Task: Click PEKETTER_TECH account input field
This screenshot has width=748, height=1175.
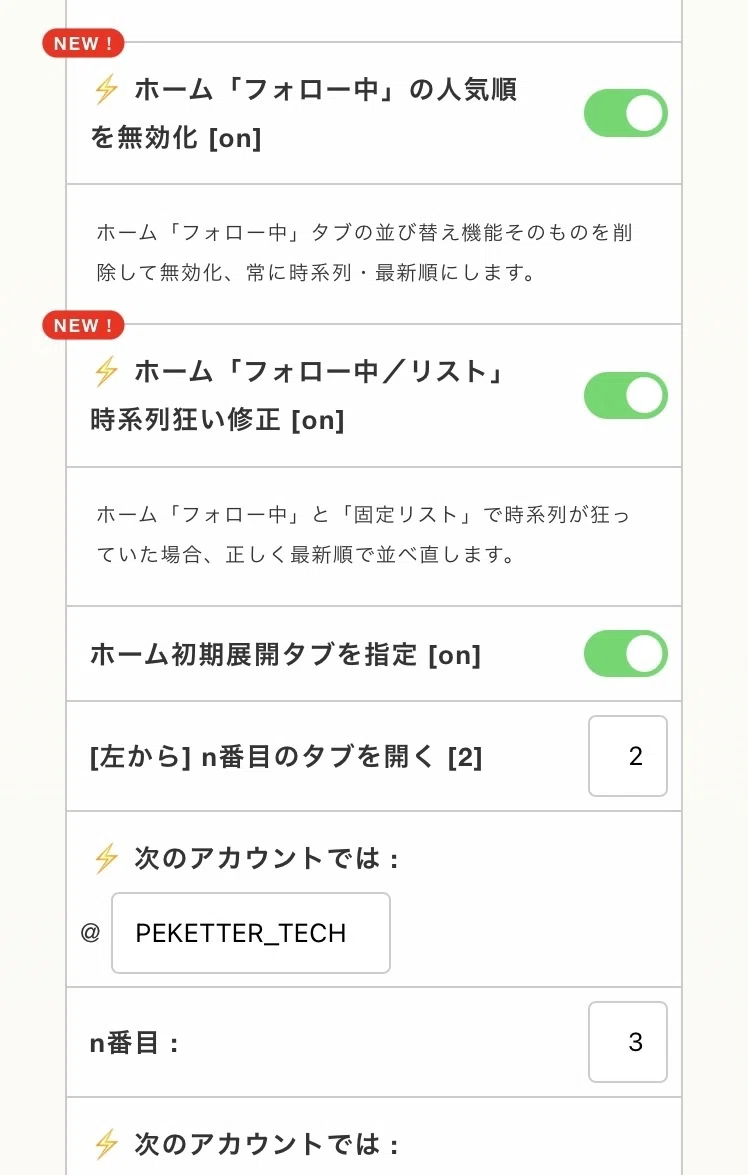Action: pyautogui.click(x=251, y=933)
